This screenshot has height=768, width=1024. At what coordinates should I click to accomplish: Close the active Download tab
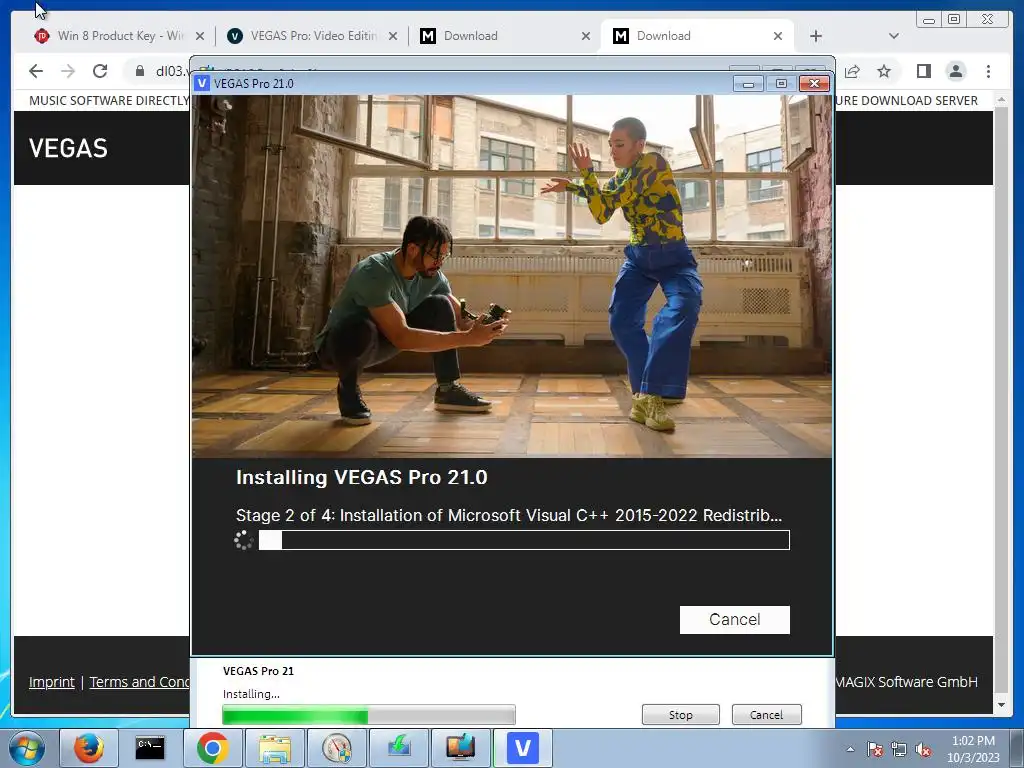(x=778, y=36)
